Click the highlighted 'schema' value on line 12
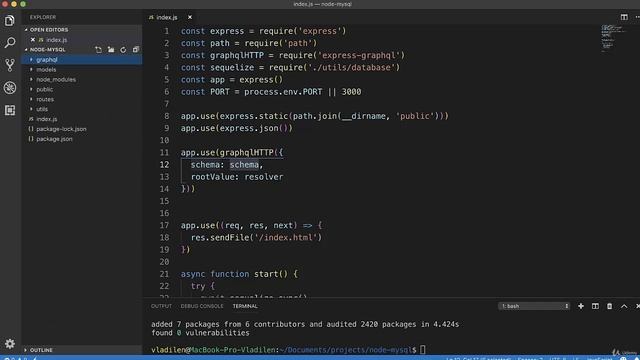This screenshot has height=360, width=640. click(244, 164)
